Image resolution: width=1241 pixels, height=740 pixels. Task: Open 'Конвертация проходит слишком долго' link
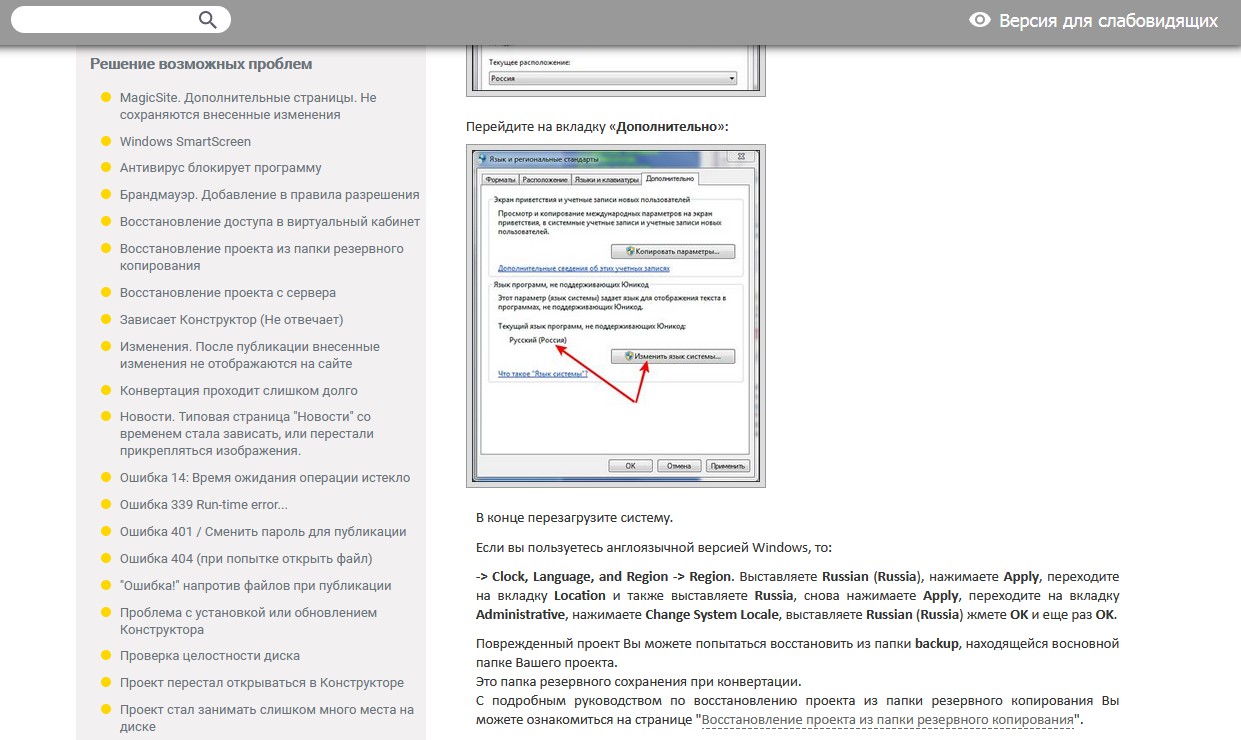pos(239,391)
